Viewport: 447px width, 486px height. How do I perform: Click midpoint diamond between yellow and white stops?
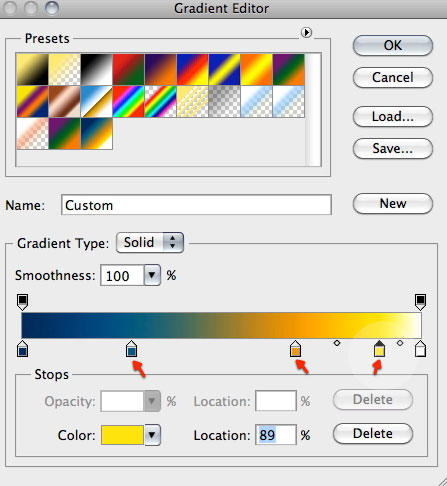point(400,343)
